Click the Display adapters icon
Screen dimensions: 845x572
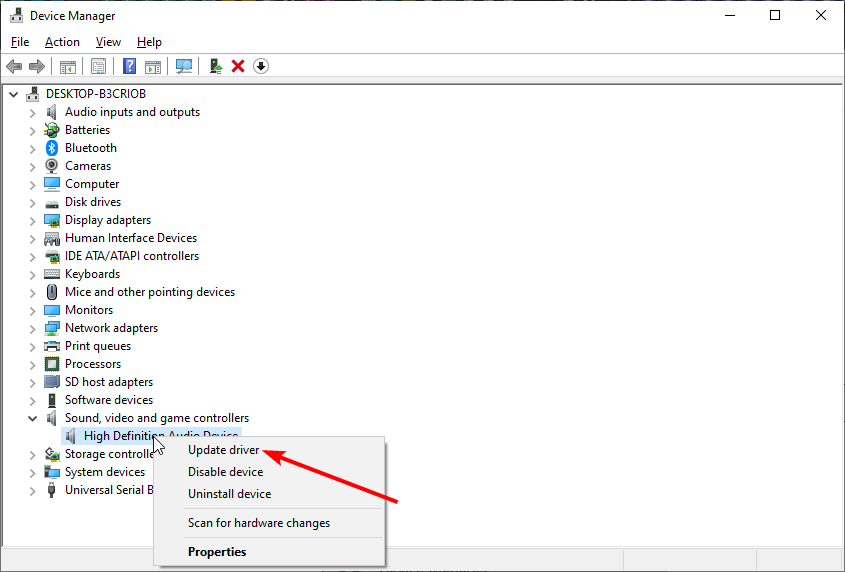52,220
